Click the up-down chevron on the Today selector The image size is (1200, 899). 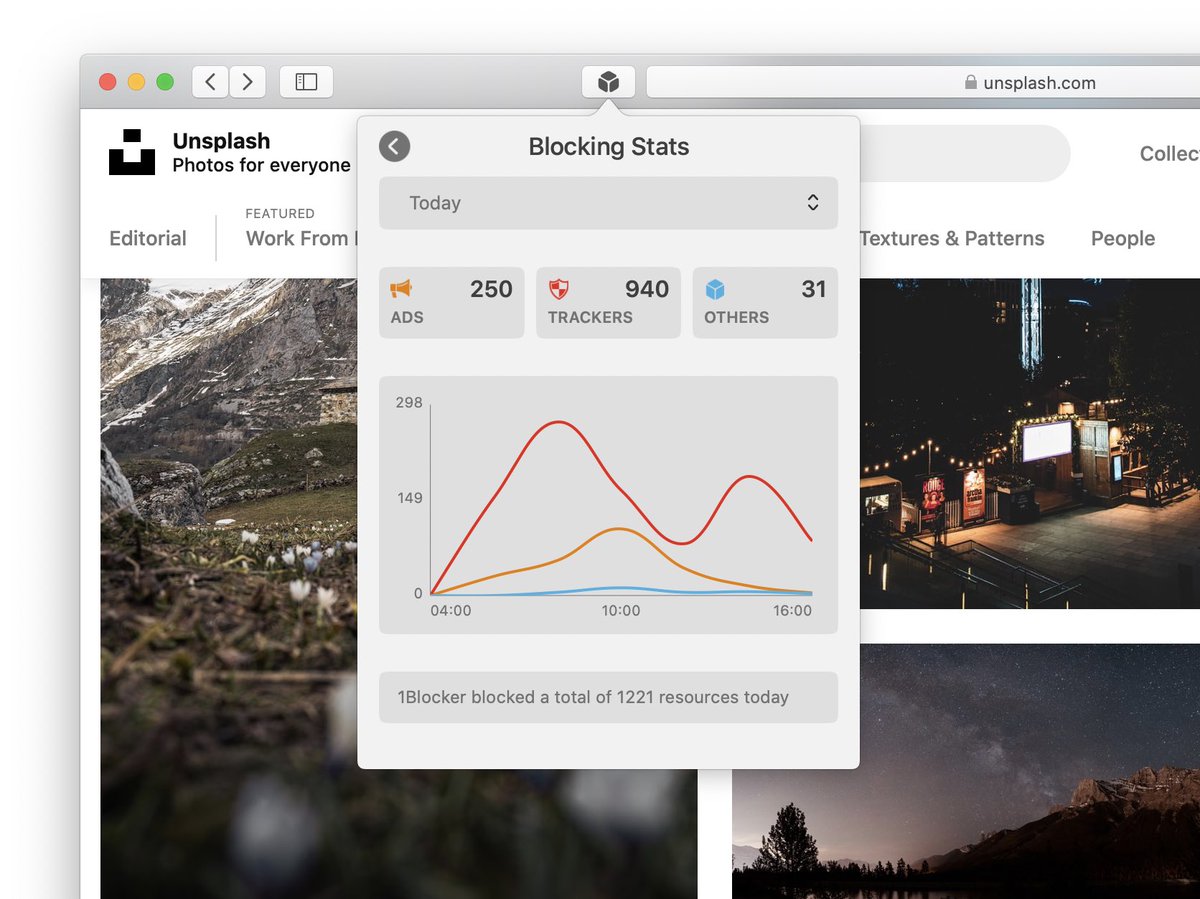(813, 202)
